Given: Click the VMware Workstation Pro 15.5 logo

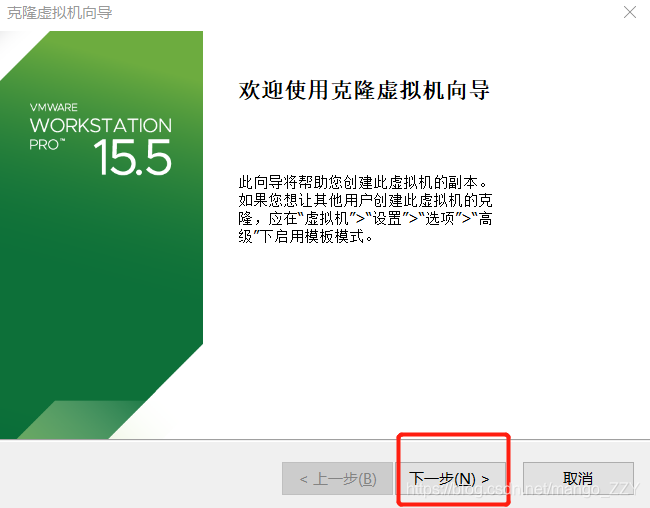Looking at the screenshot, I should tap(100, 139).
